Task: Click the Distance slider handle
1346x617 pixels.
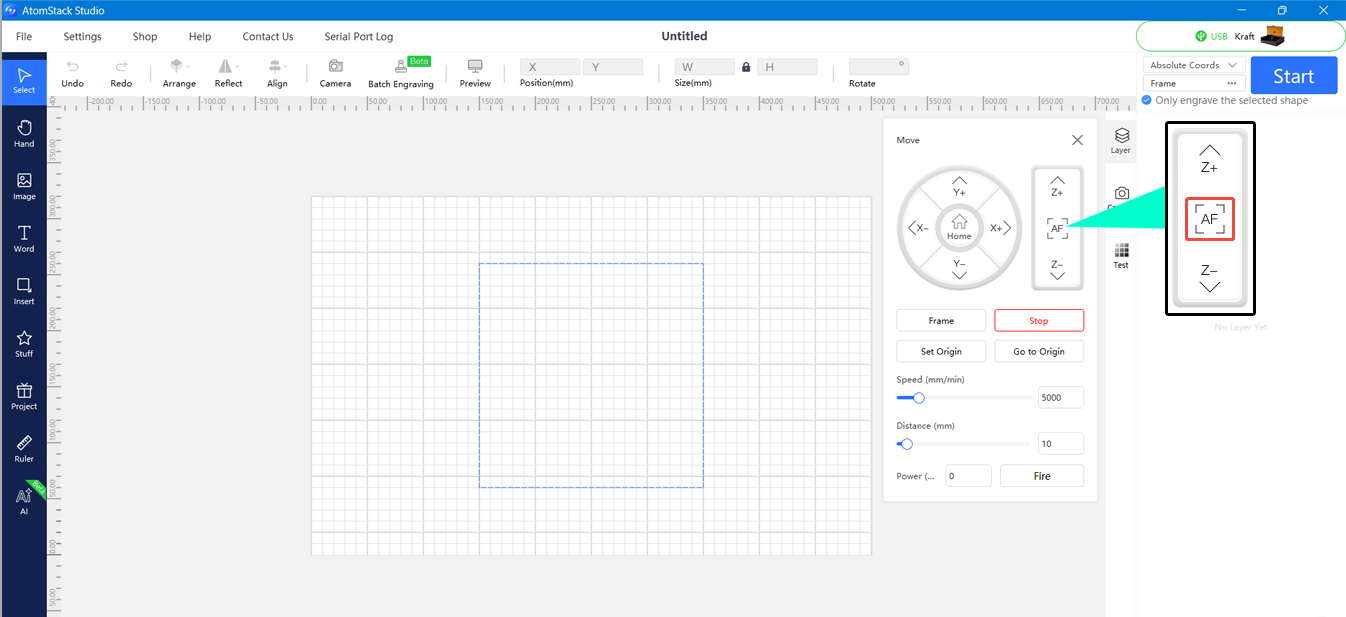Action: [906, 444]
